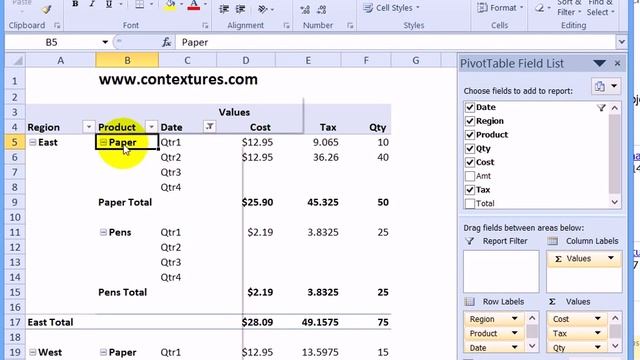The height and width of the screenshot is (360, 640).
Task: Expand the formula bar with the chevron
Action: [x=621, y=42]
